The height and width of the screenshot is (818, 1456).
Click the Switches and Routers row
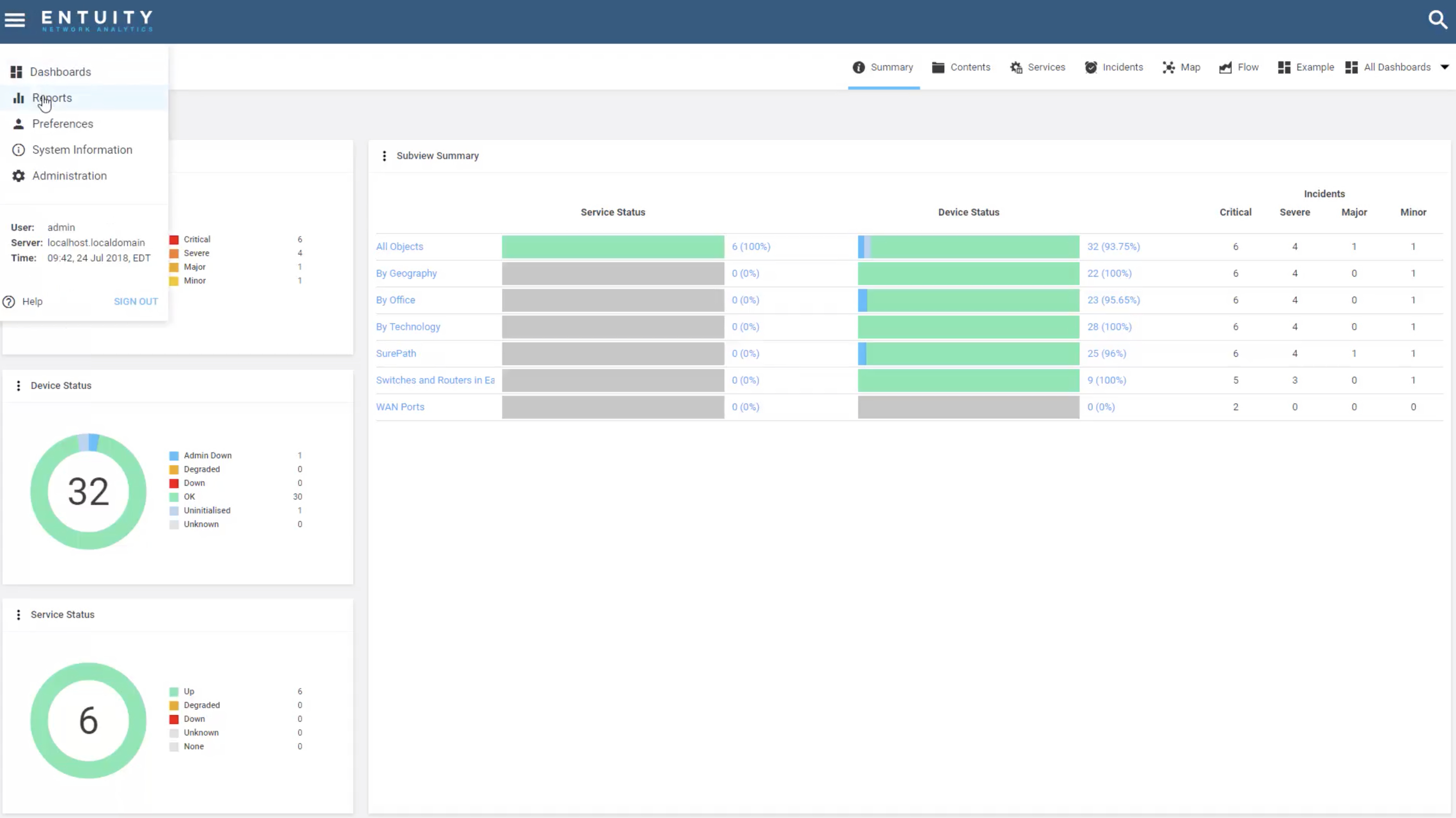[x=435, y=379]
